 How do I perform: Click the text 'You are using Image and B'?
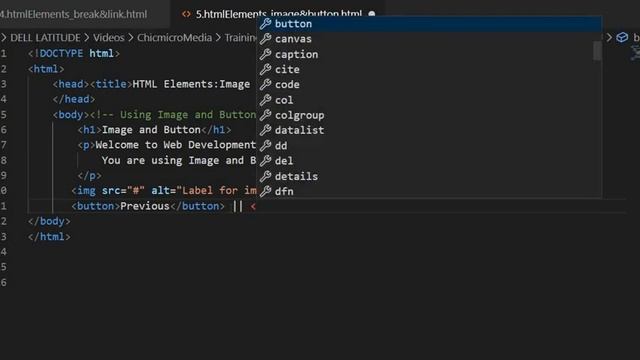pos(179,160)
